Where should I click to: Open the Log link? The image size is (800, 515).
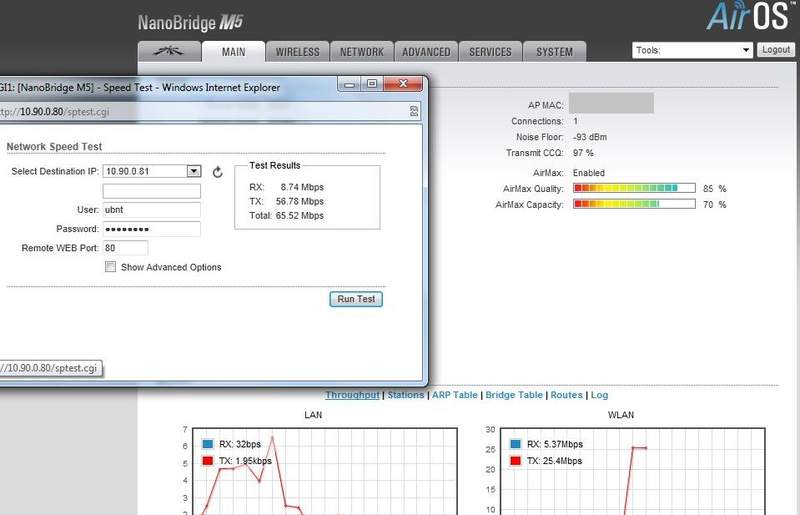click(599, 395)
